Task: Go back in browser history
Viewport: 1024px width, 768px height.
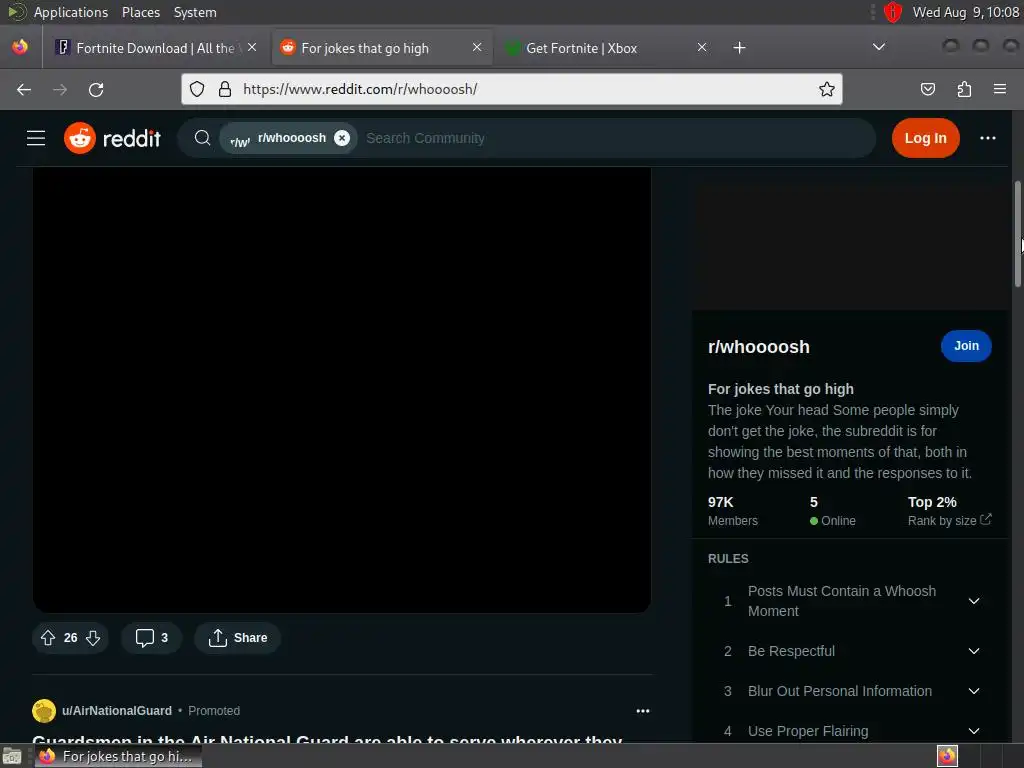Action: (24, 89)
